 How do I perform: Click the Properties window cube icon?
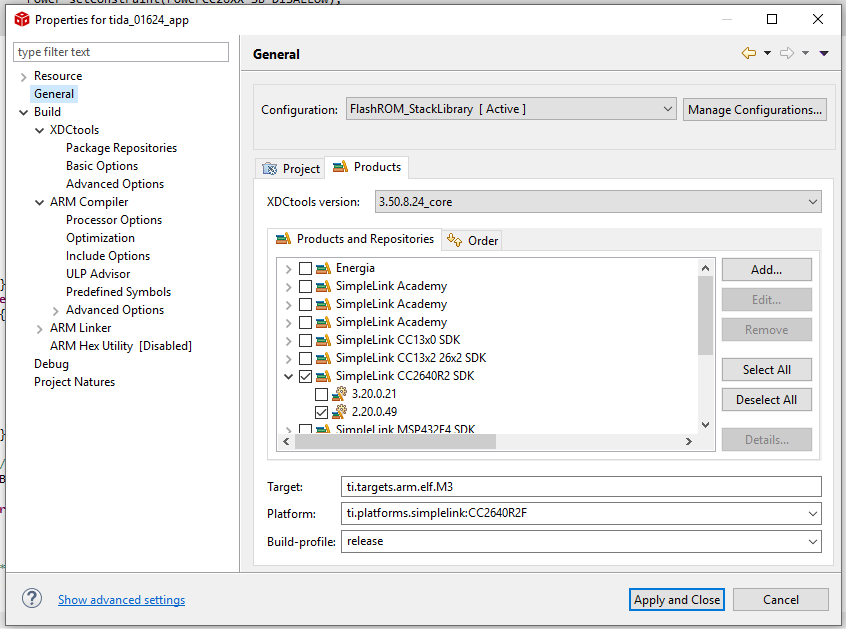22,19
